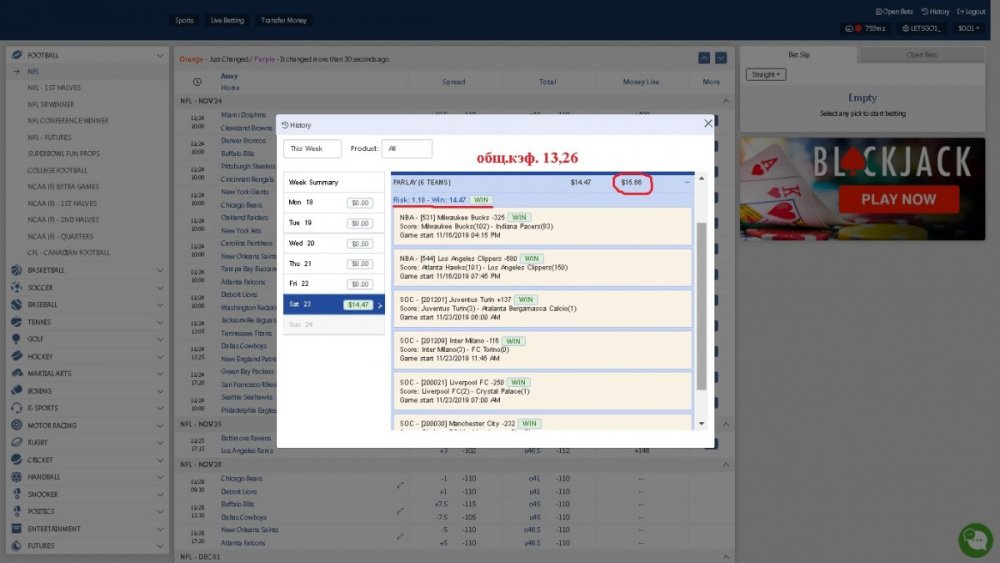Click the clock icon in table header

197,82
